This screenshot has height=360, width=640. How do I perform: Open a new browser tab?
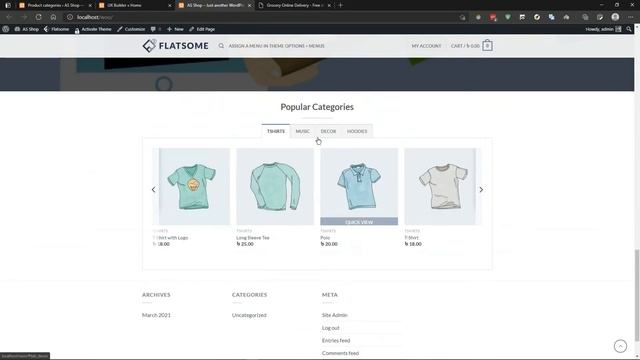[x=341, y=5]
